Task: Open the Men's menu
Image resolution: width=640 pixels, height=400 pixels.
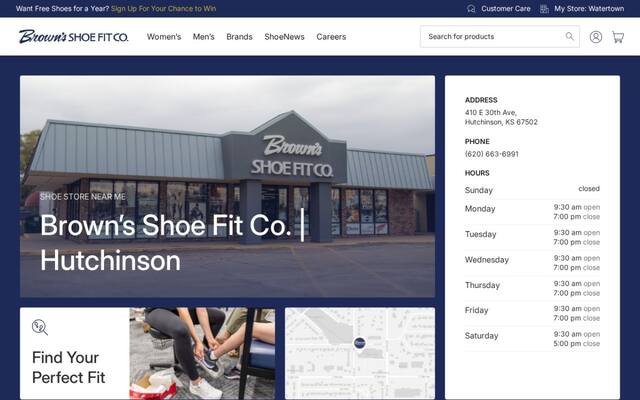Action: (x=204, y=37)
